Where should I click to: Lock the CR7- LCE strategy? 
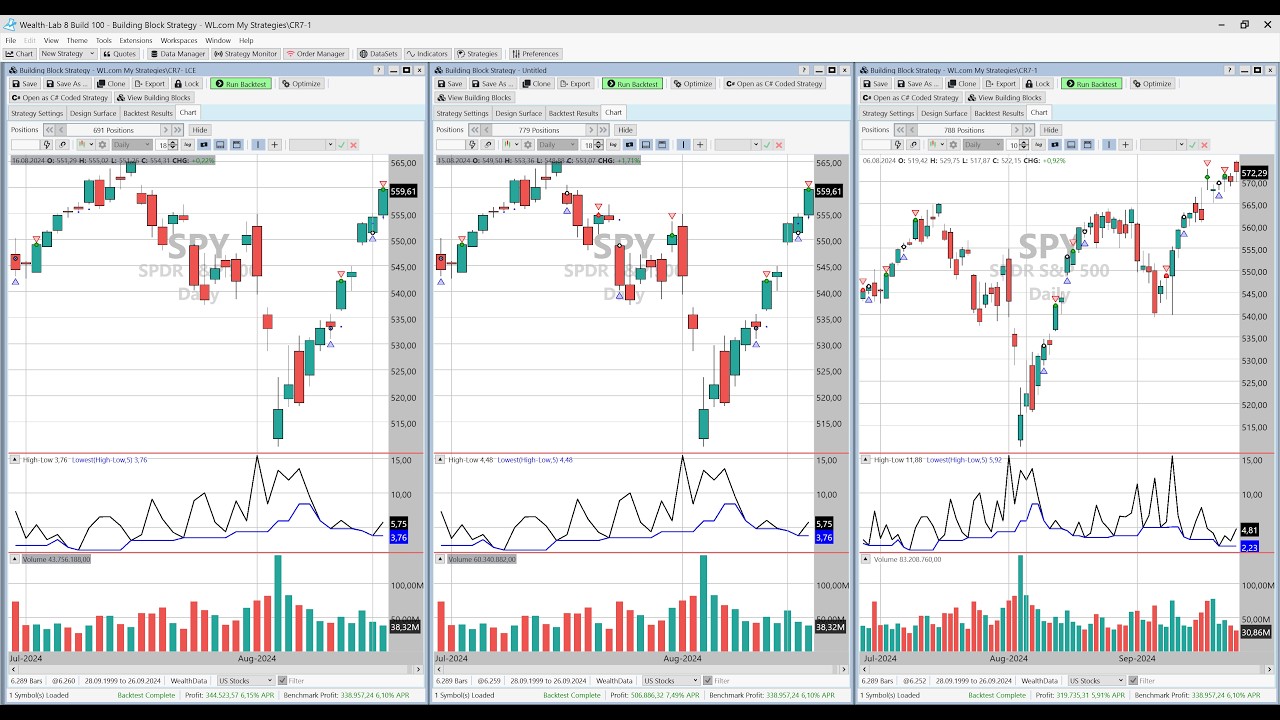click(187, 84)
